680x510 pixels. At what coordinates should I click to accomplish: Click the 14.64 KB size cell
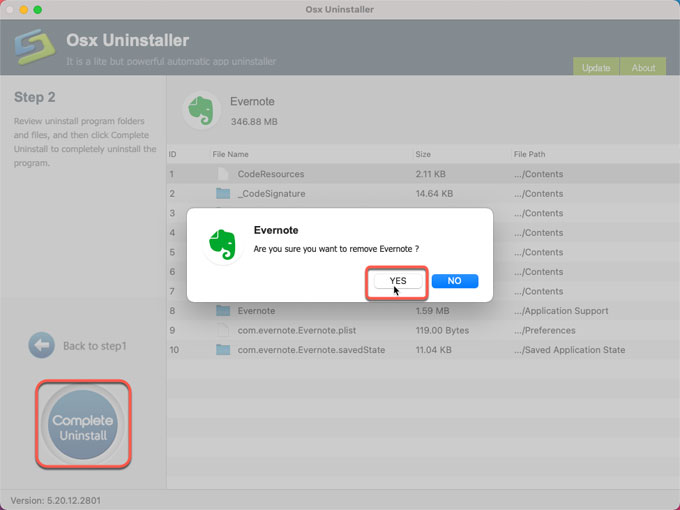tap(434, 193)
